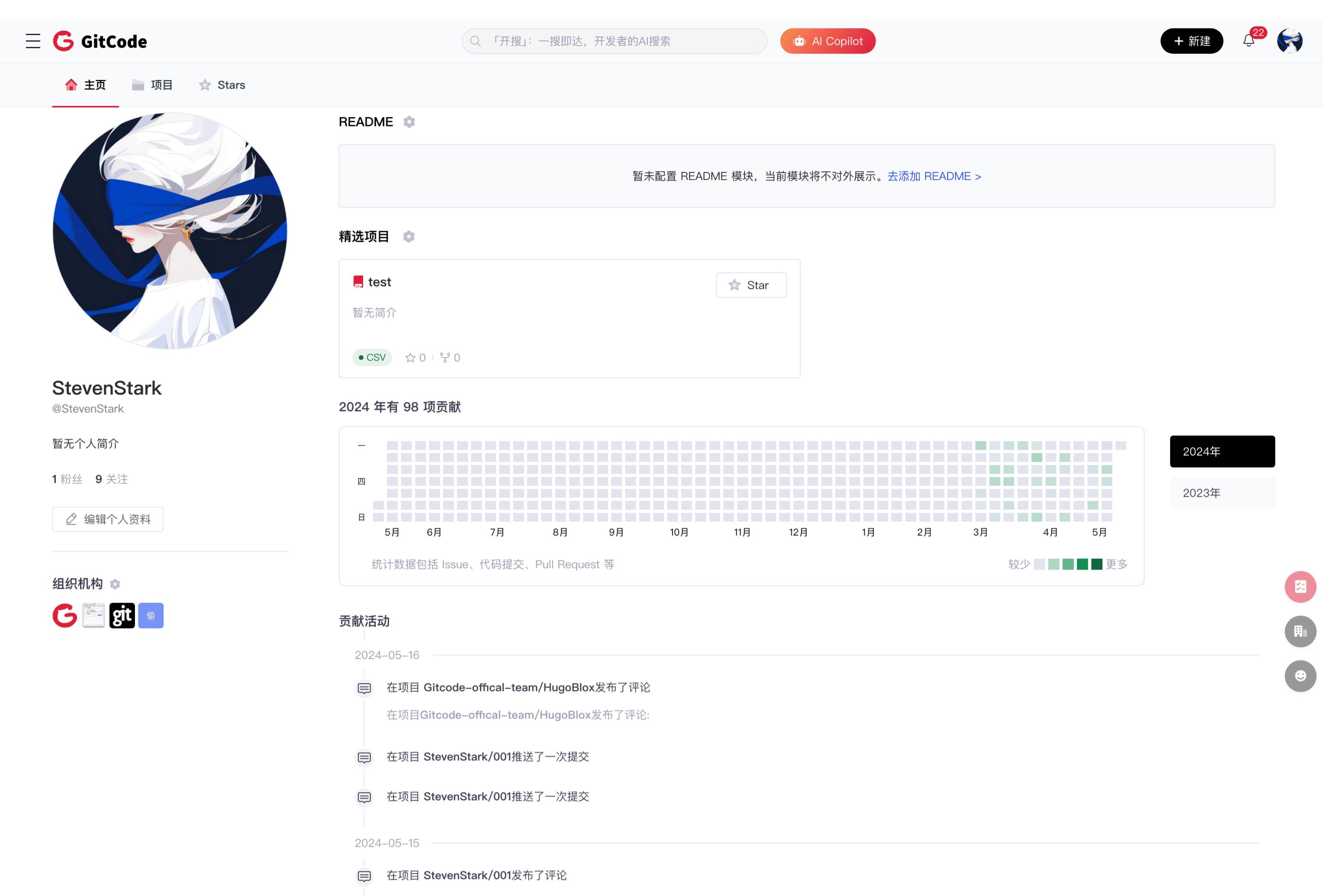Screen dimensions: 1323x896
Task: Open the hamburger menu icon
Action: click(33, 41)
